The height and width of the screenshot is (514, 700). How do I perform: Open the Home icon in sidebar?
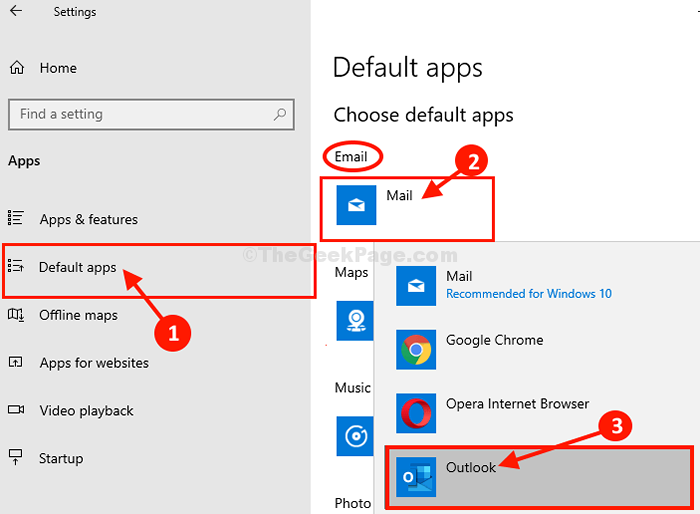17,68
